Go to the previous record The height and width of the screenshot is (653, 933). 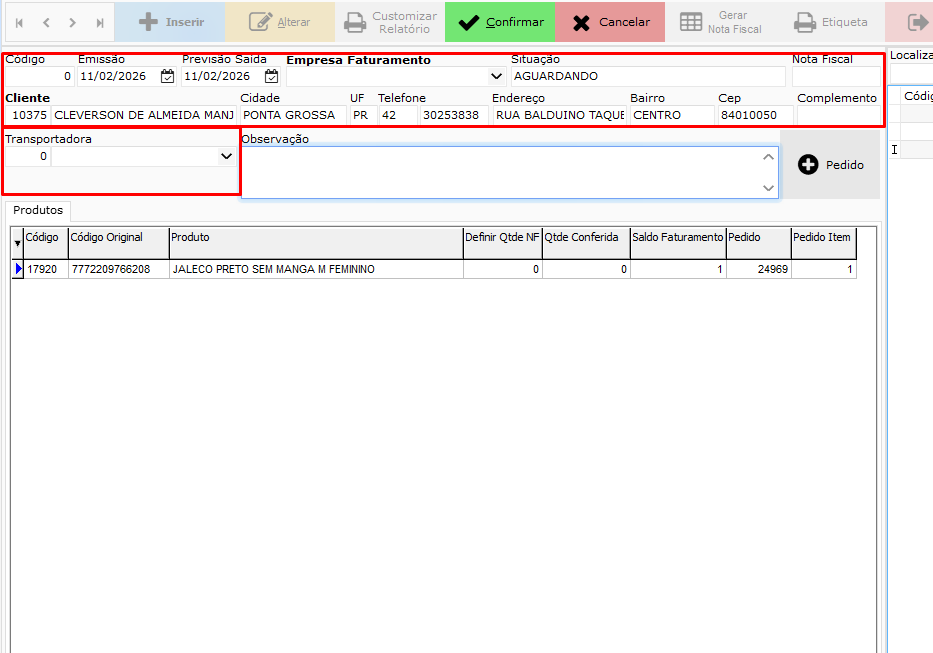coord(46,22)
